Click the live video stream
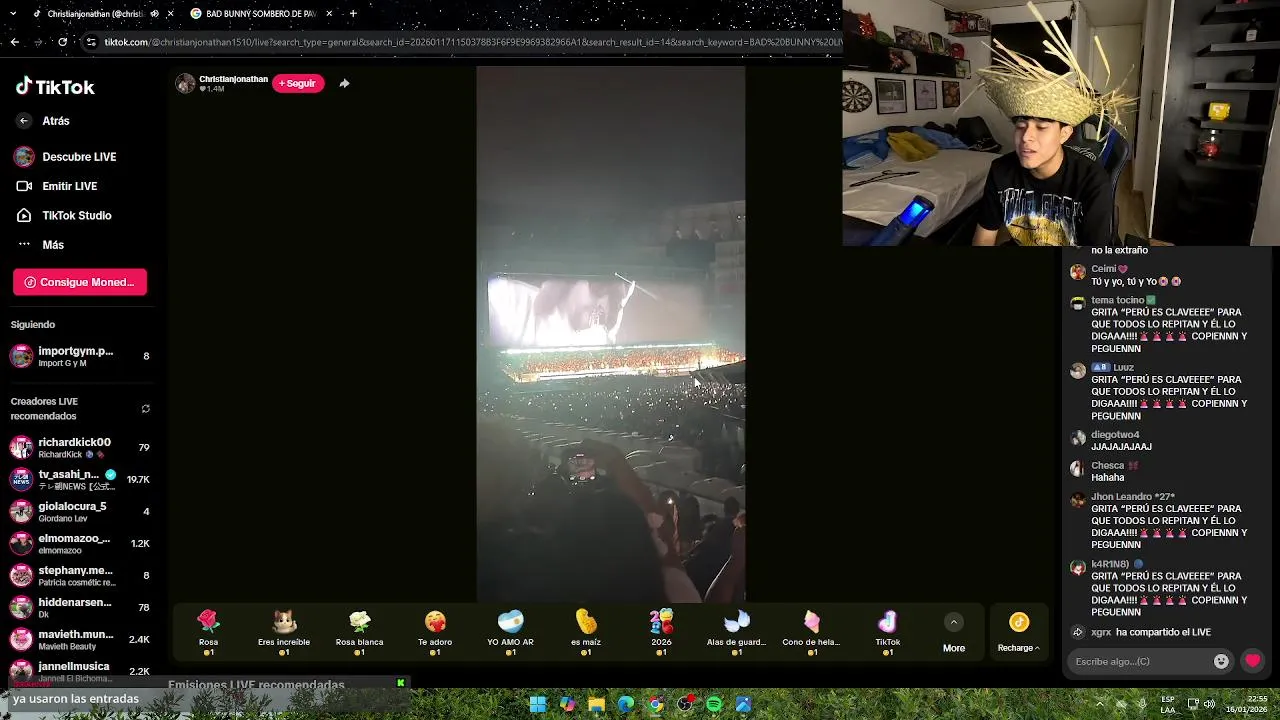This screenshot has height=720, width=1280. (610, 334)
